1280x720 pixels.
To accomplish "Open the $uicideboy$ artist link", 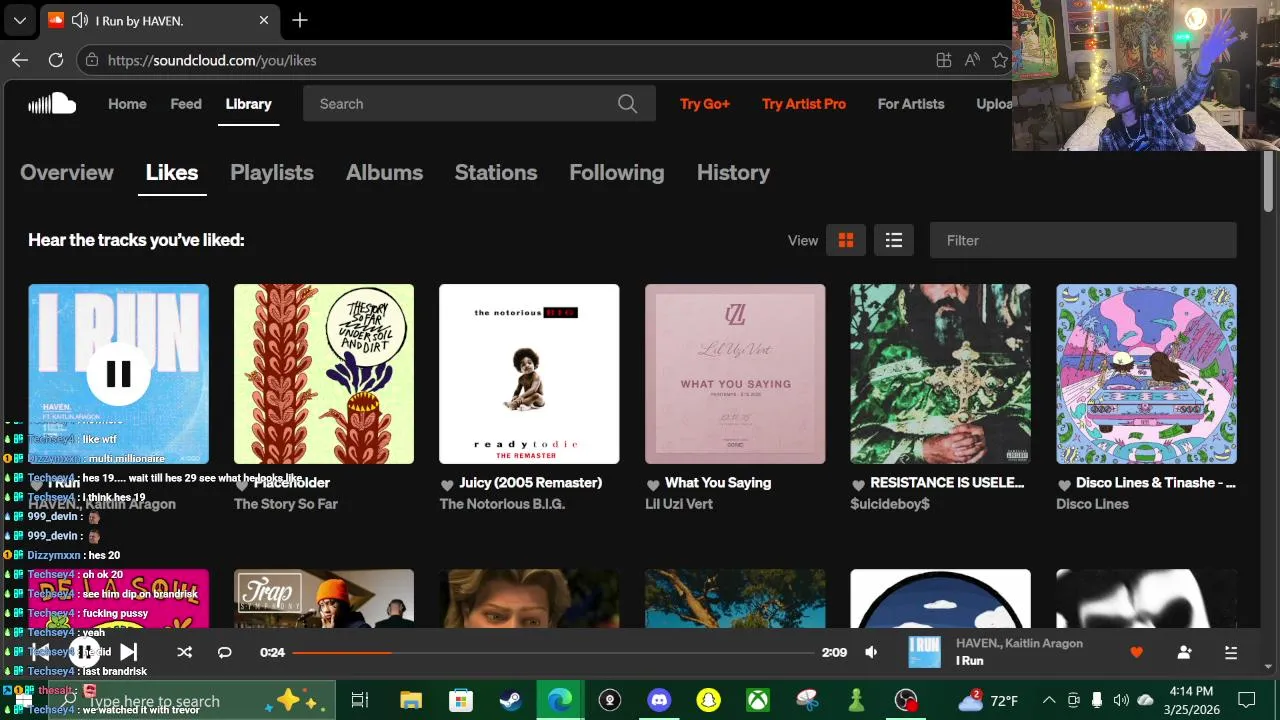I will (x=890, y=504).
